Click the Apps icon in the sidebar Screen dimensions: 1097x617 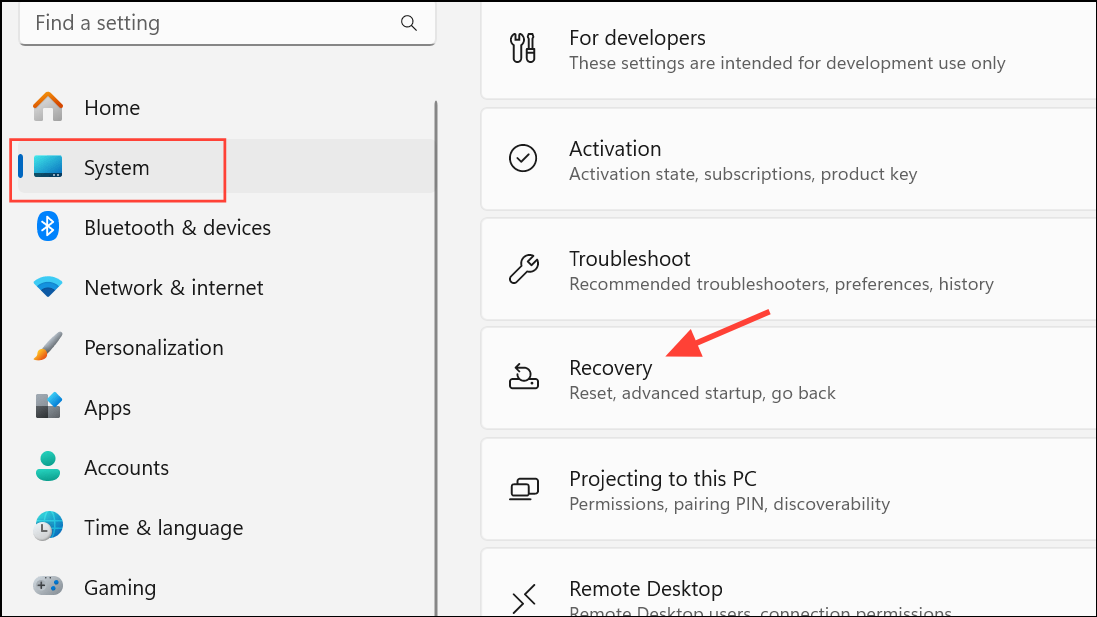47,407
